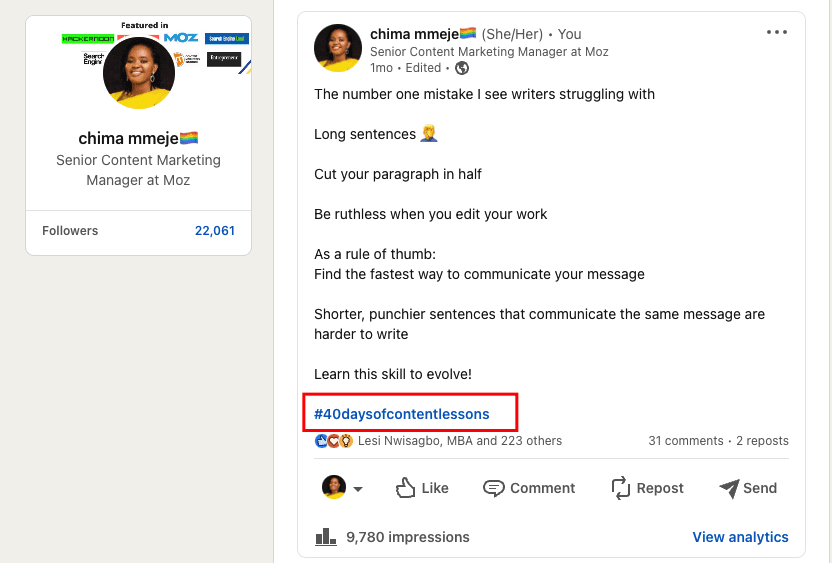Open View analytics link

click(x=740, y=537)
